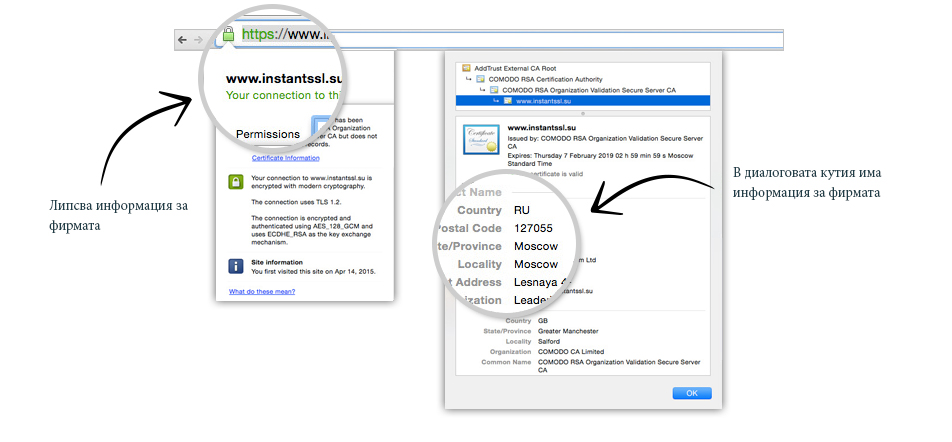Screen dimensions: 952x442
Task: Click the AddTrust root certificate icon
Action: point(466,69)
